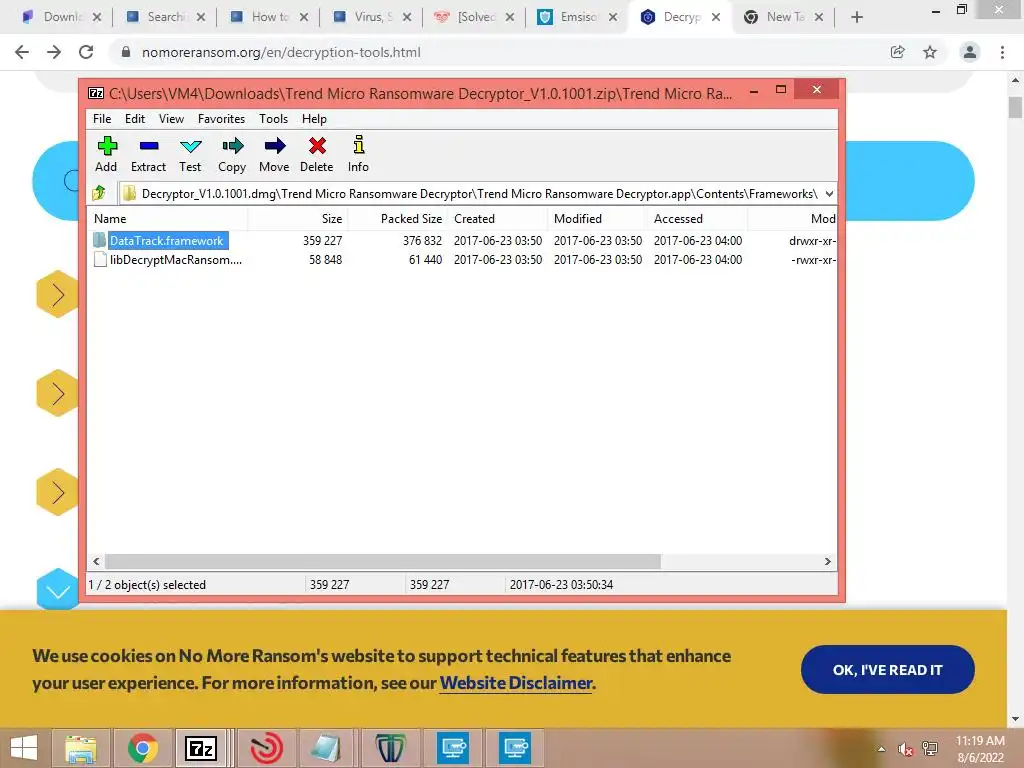This screenshot has height=768, width=1024.
Task: Open the Help menu
Action: tap(314, 119)
